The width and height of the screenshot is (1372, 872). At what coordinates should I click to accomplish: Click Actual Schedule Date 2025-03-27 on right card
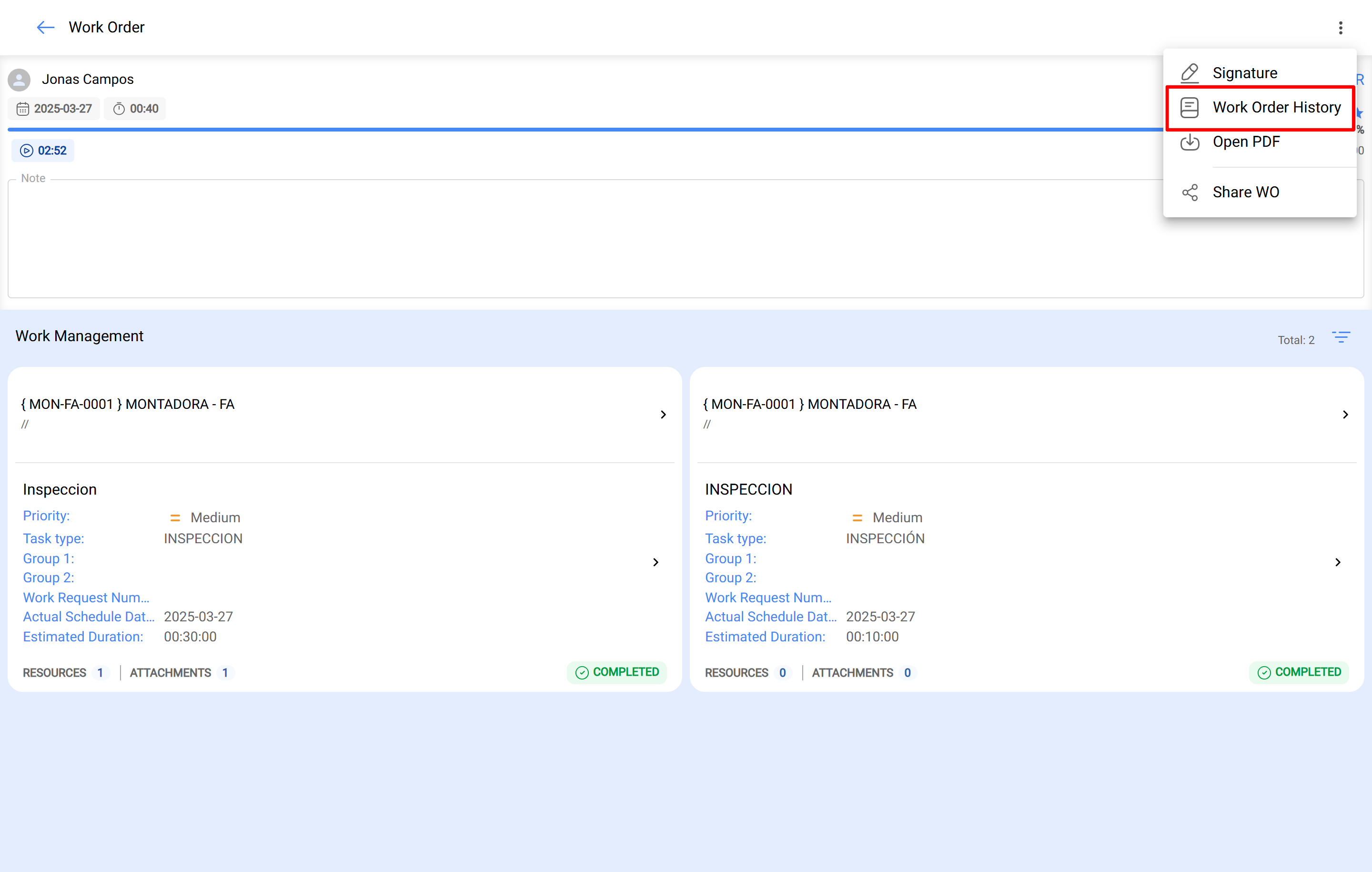click(880, 617)
